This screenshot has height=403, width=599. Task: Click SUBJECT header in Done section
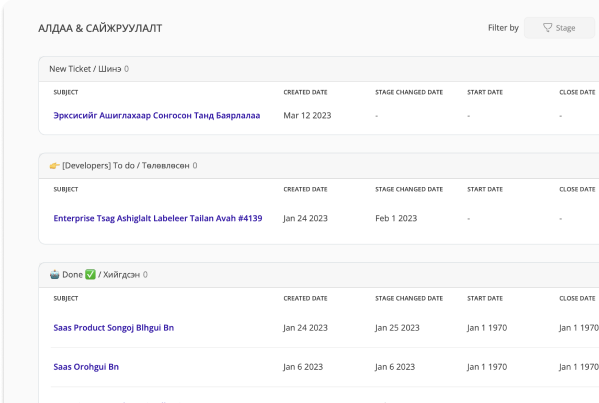coord(66,299)
